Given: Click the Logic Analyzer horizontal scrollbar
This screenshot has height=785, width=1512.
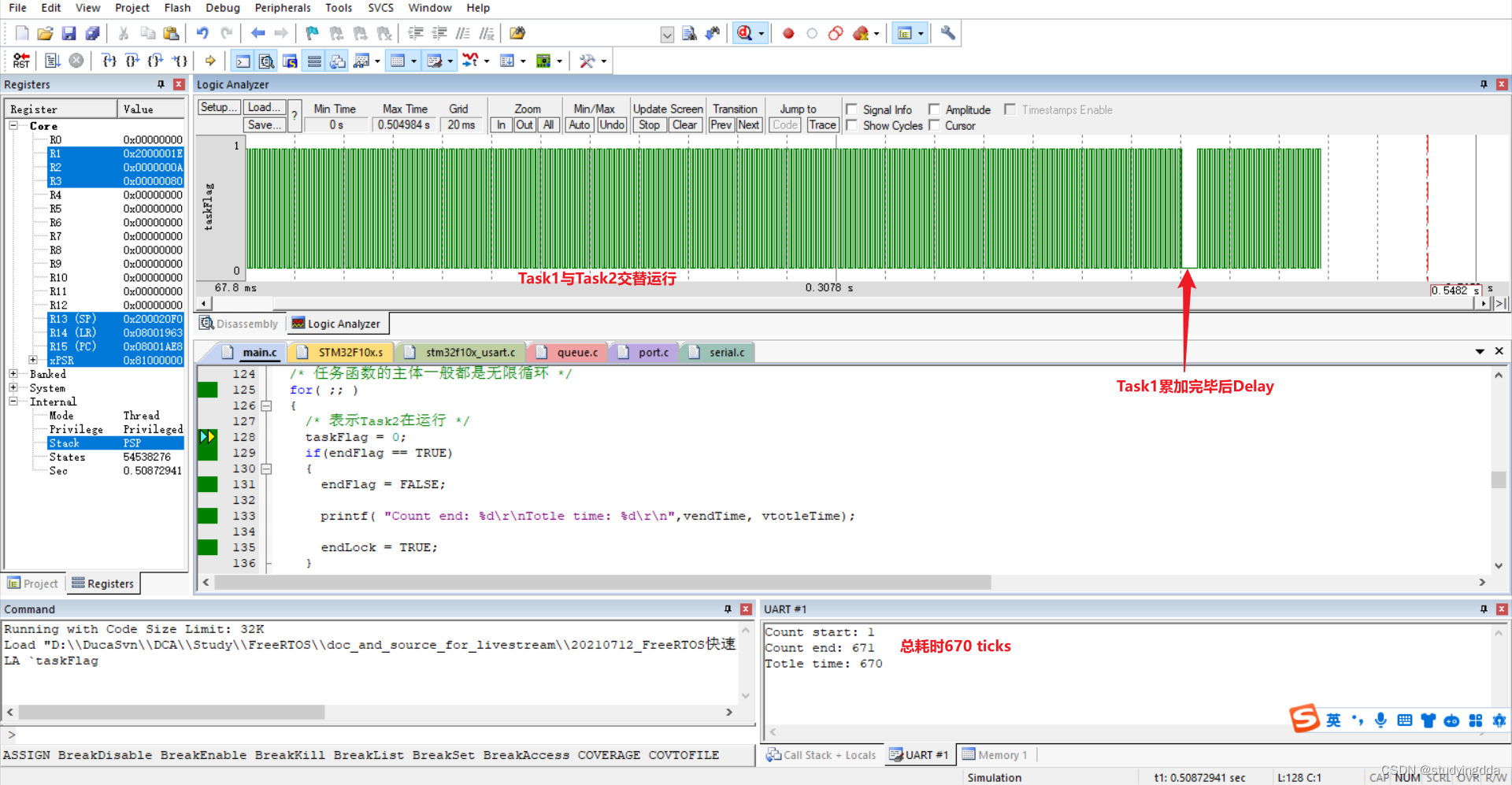Looking at the screenshot, I should 843,303.
